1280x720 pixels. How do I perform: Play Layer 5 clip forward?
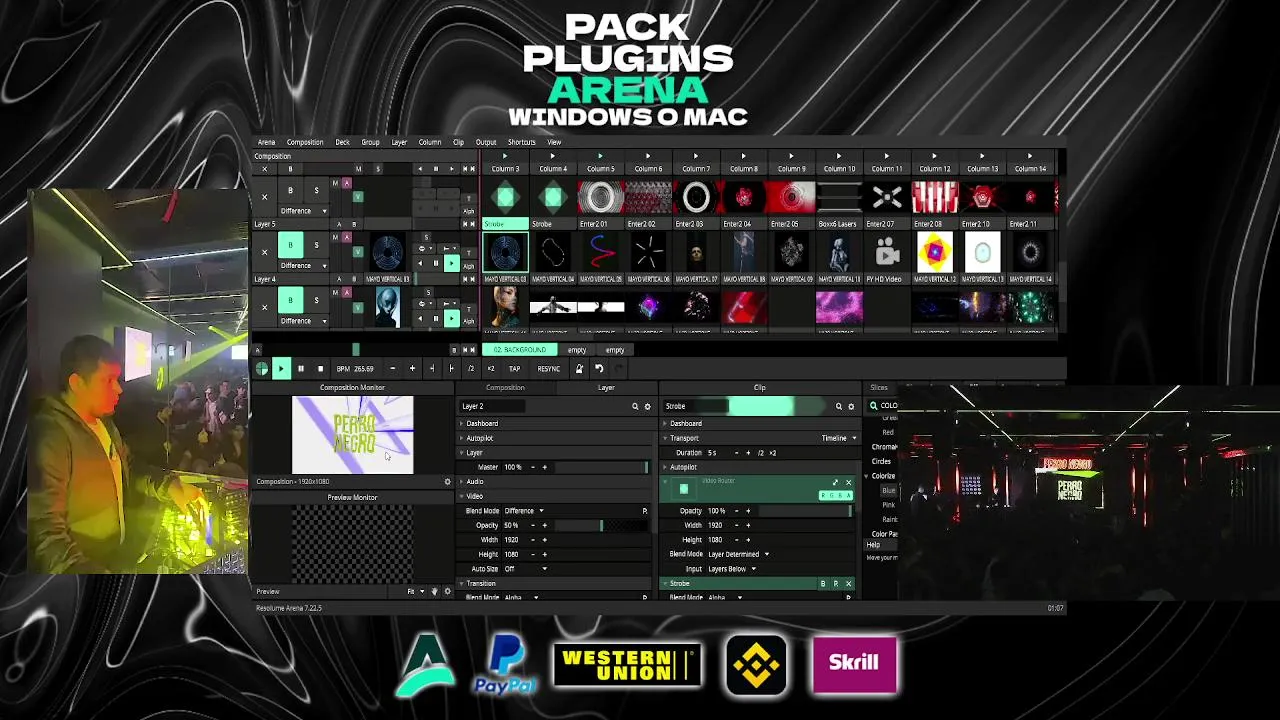[x=451, y=263]
